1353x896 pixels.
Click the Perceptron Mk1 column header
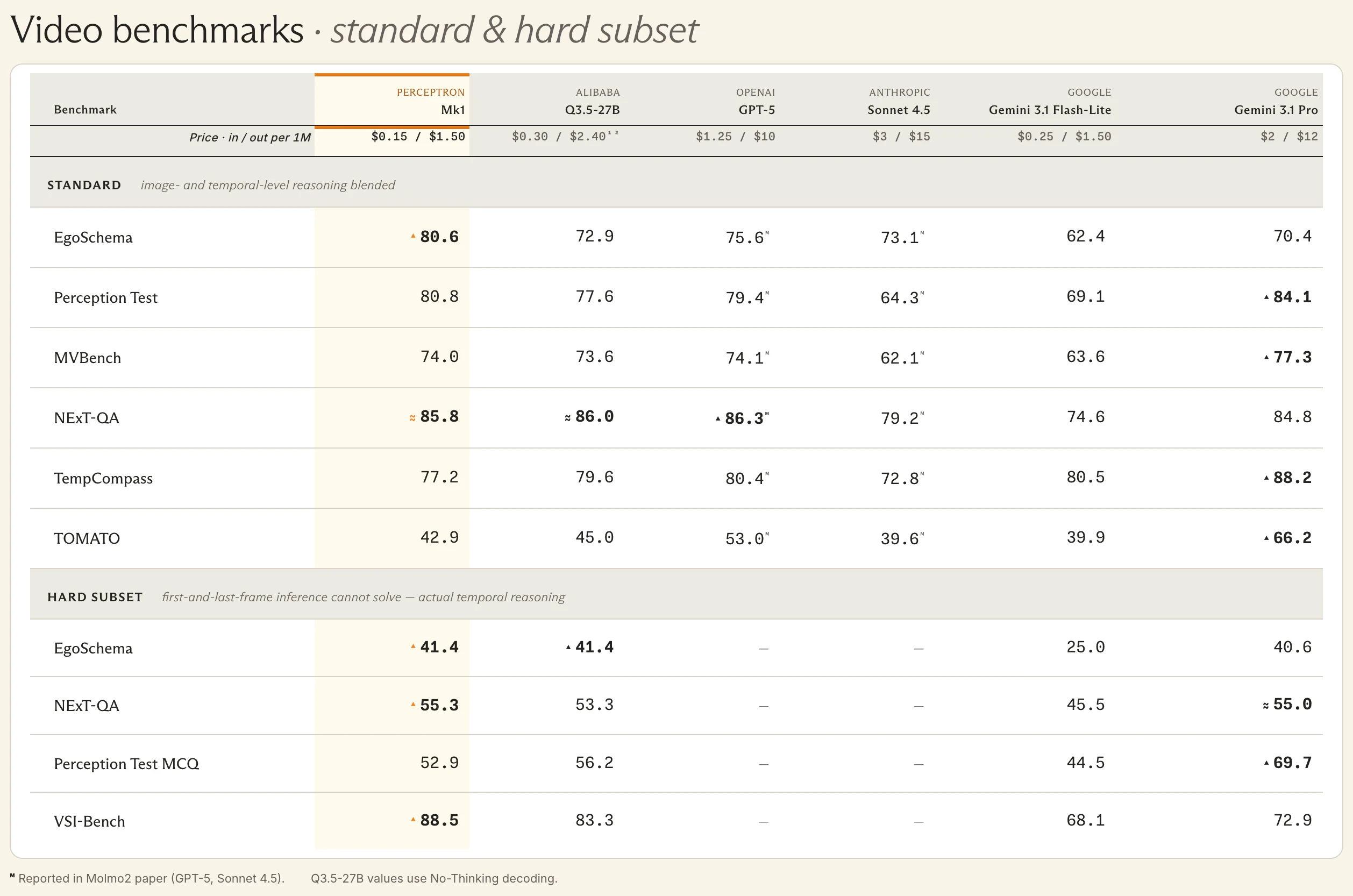pyautogui.click(x=431, y=101)
